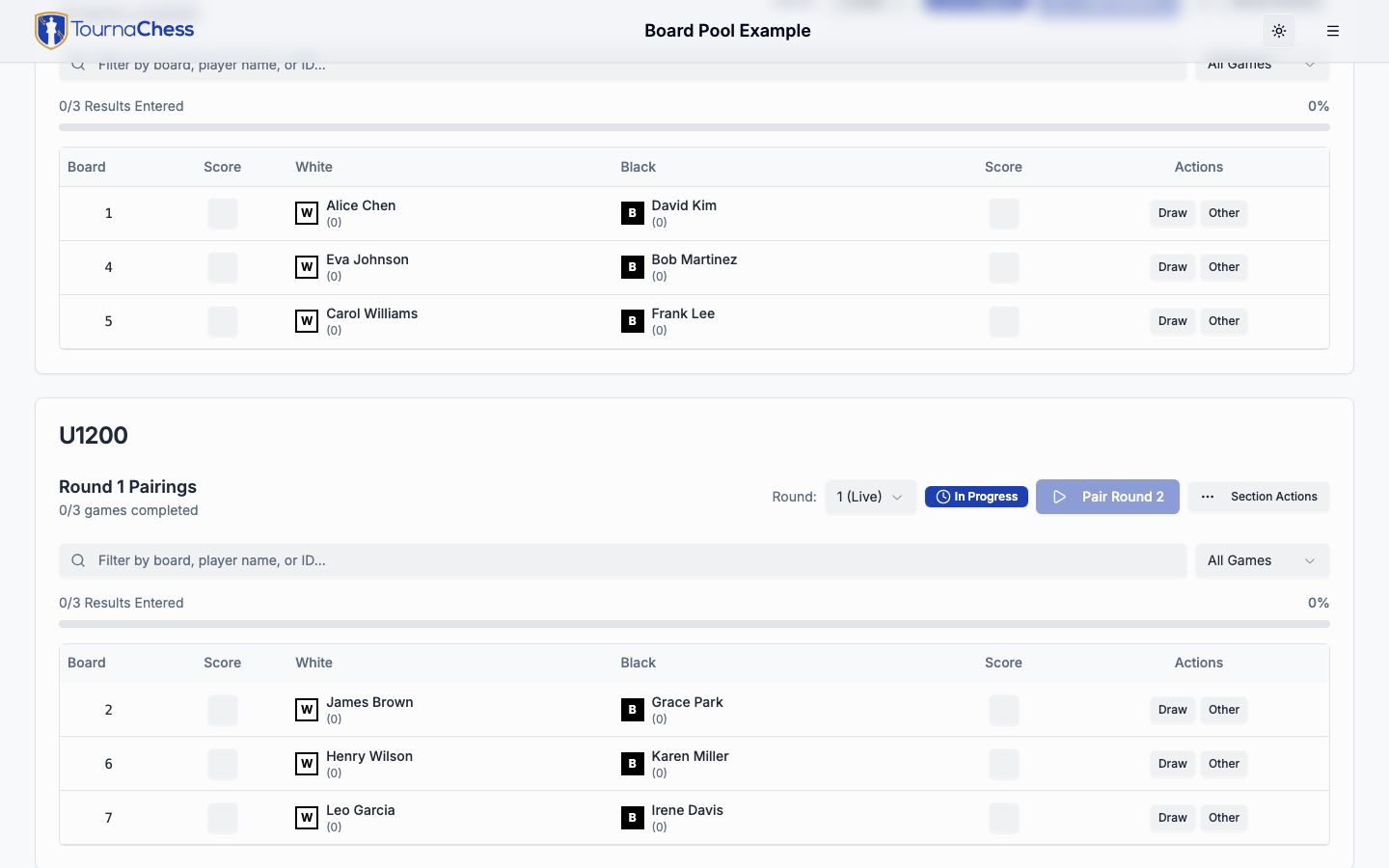The width and height of the screenshot is (1389, 868).
Task: Open U1200 Section Actions menu
Action: click(x=1259, y=497)
